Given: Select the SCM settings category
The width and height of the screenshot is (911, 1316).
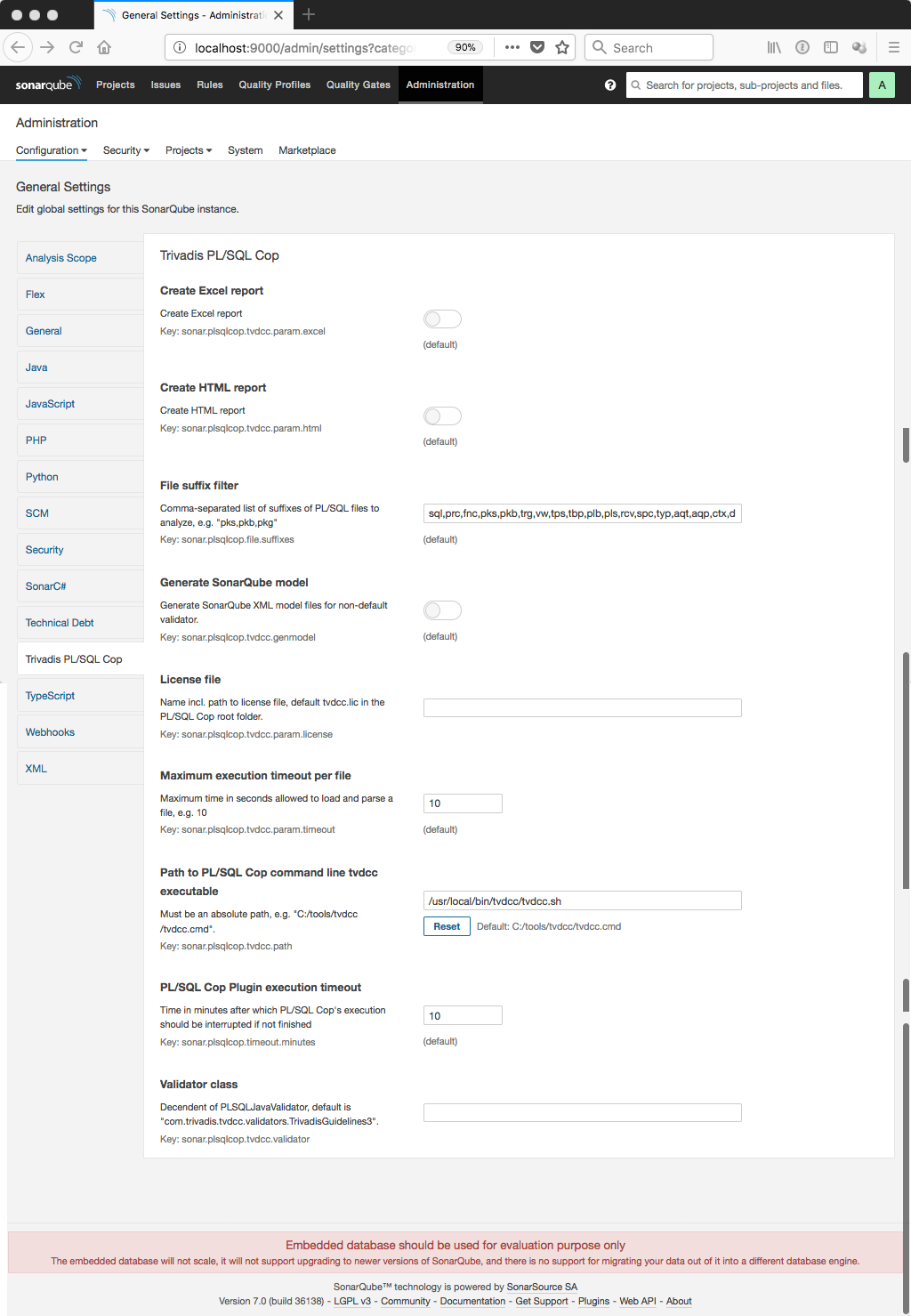Looking at the screenshot, I should pyautogui.click(x=80, y=513).
